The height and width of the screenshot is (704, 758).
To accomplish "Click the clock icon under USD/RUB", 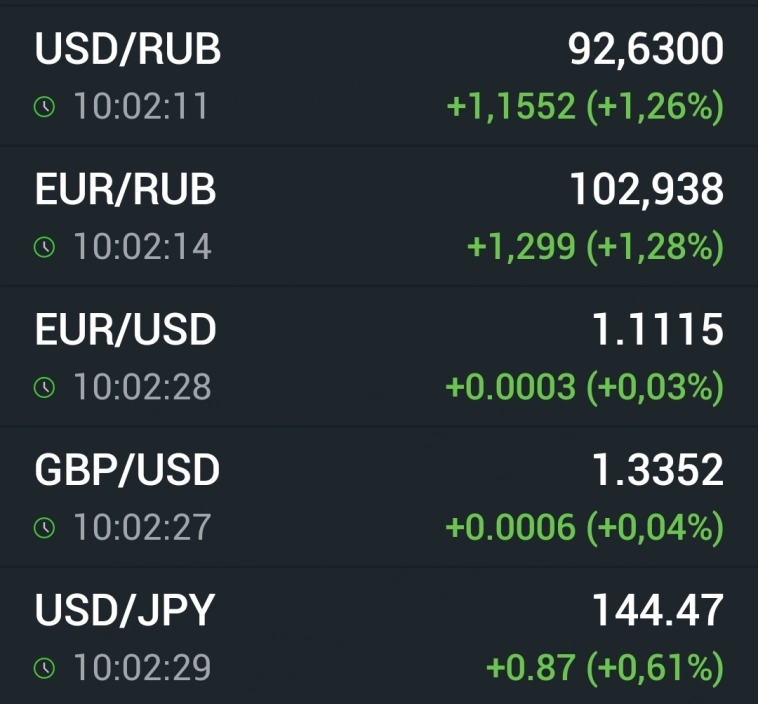I will point(44,107).
